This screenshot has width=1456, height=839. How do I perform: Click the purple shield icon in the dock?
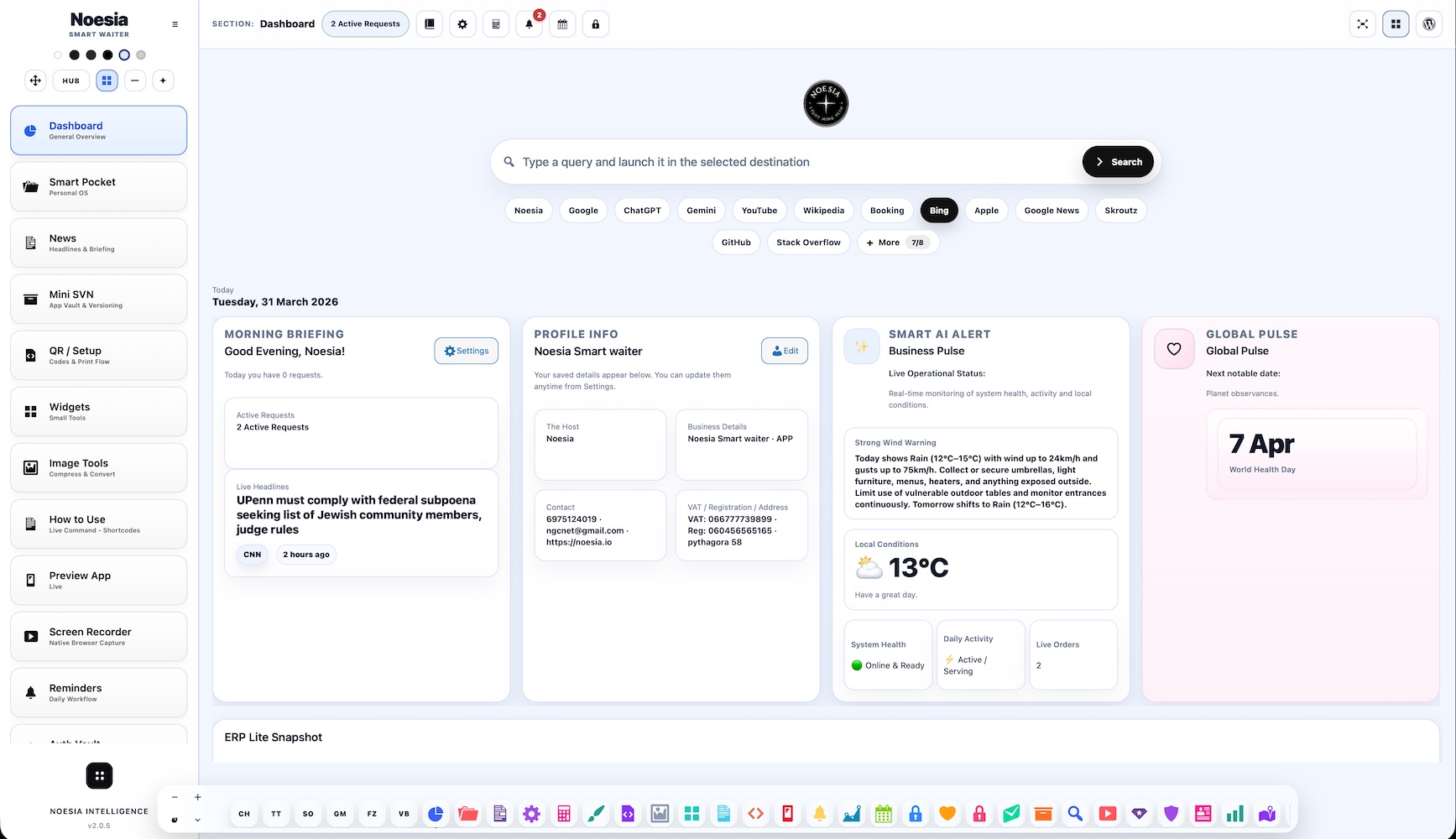1172,814
